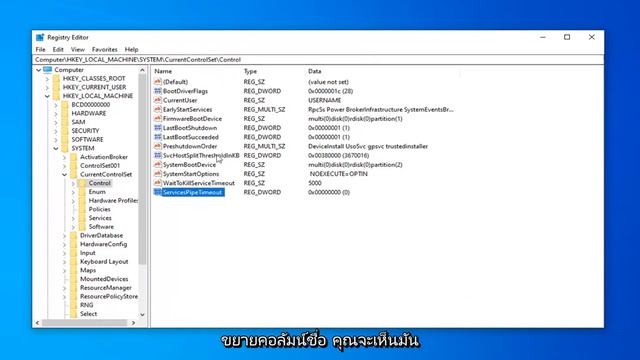Collapse the Computer root node
The height and width of the screenshot is (360, 640).
(38, 70)
